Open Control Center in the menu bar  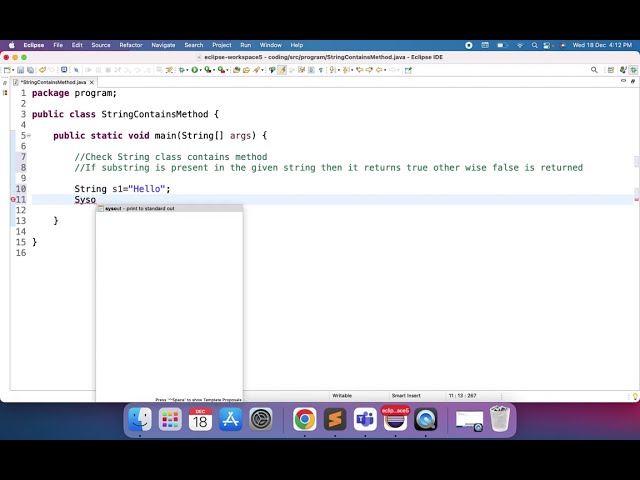tap(547, 45)
